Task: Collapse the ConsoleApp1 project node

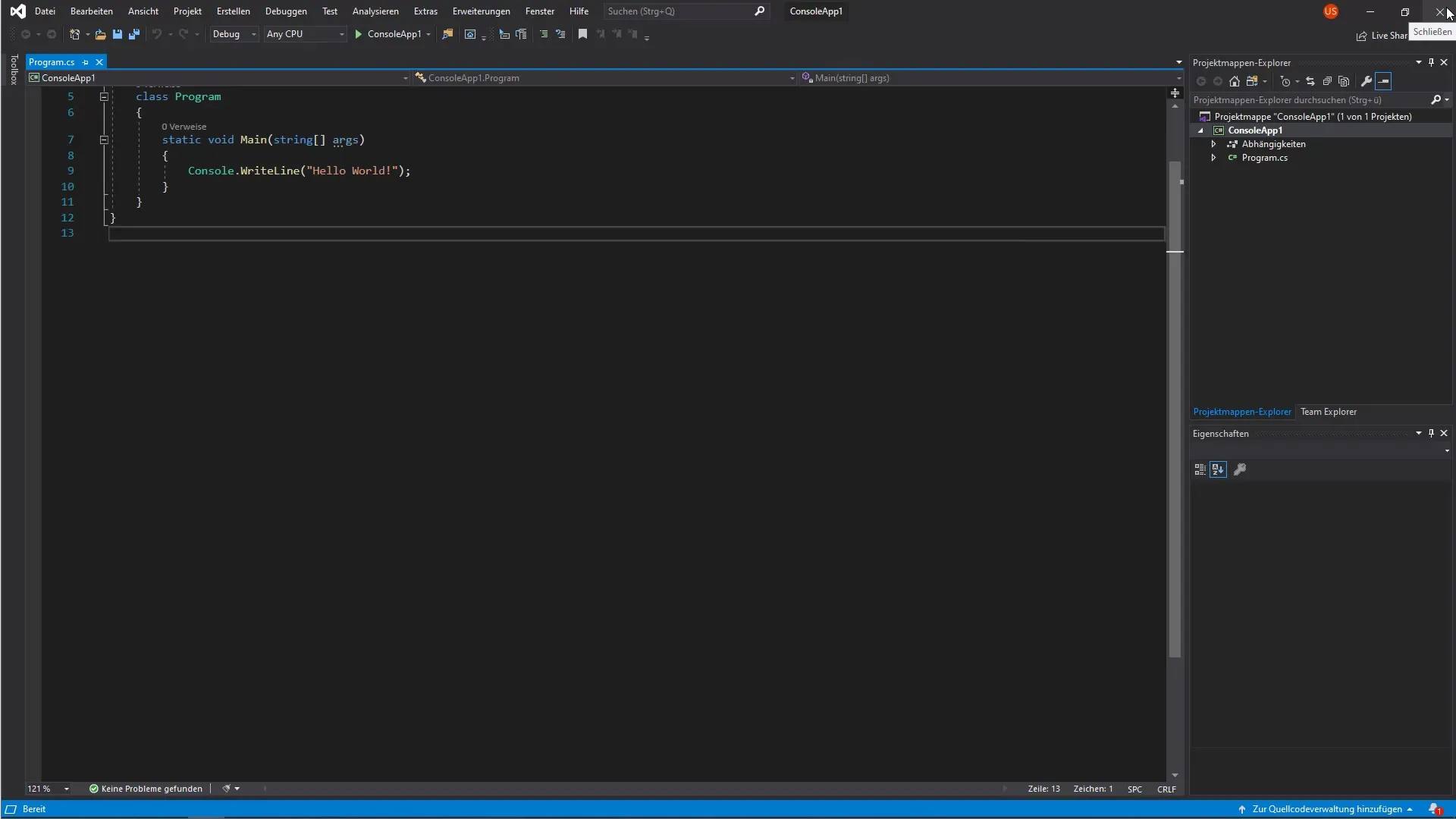Action: (x=1200, y=130)
